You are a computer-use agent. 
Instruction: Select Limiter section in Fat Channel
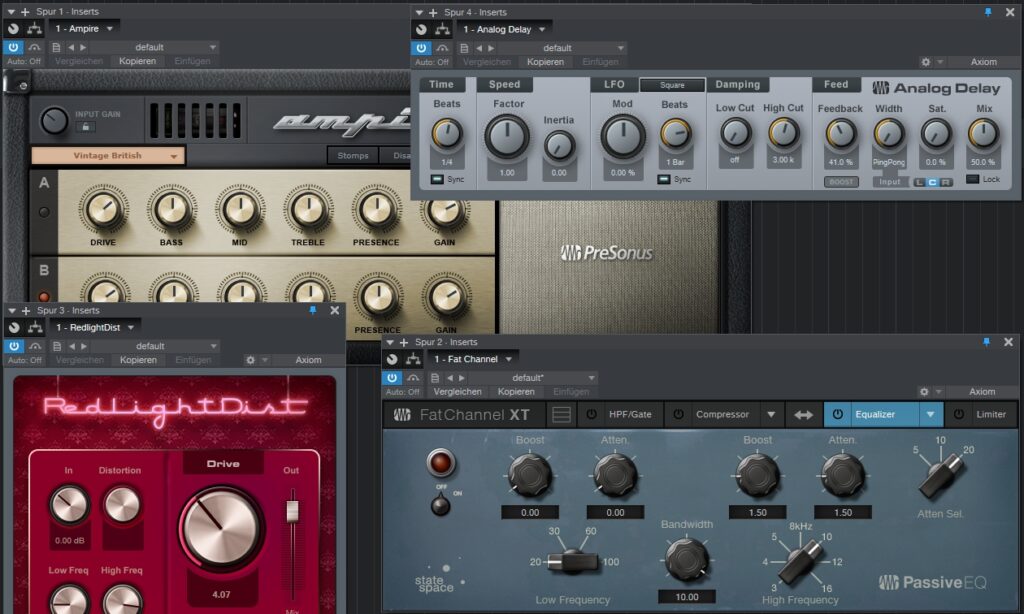(991, 414)
